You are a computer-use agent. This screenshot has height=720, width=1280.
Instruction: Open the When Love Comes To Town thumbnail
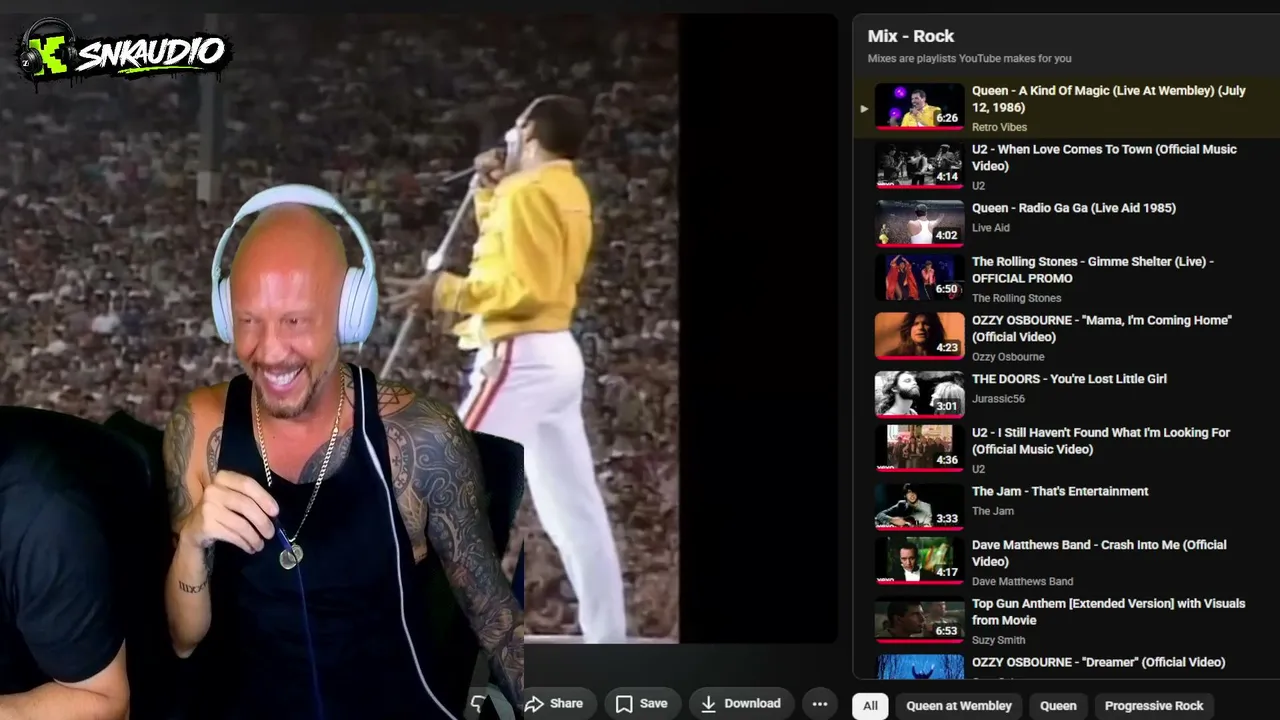click(x=919, y=165)
